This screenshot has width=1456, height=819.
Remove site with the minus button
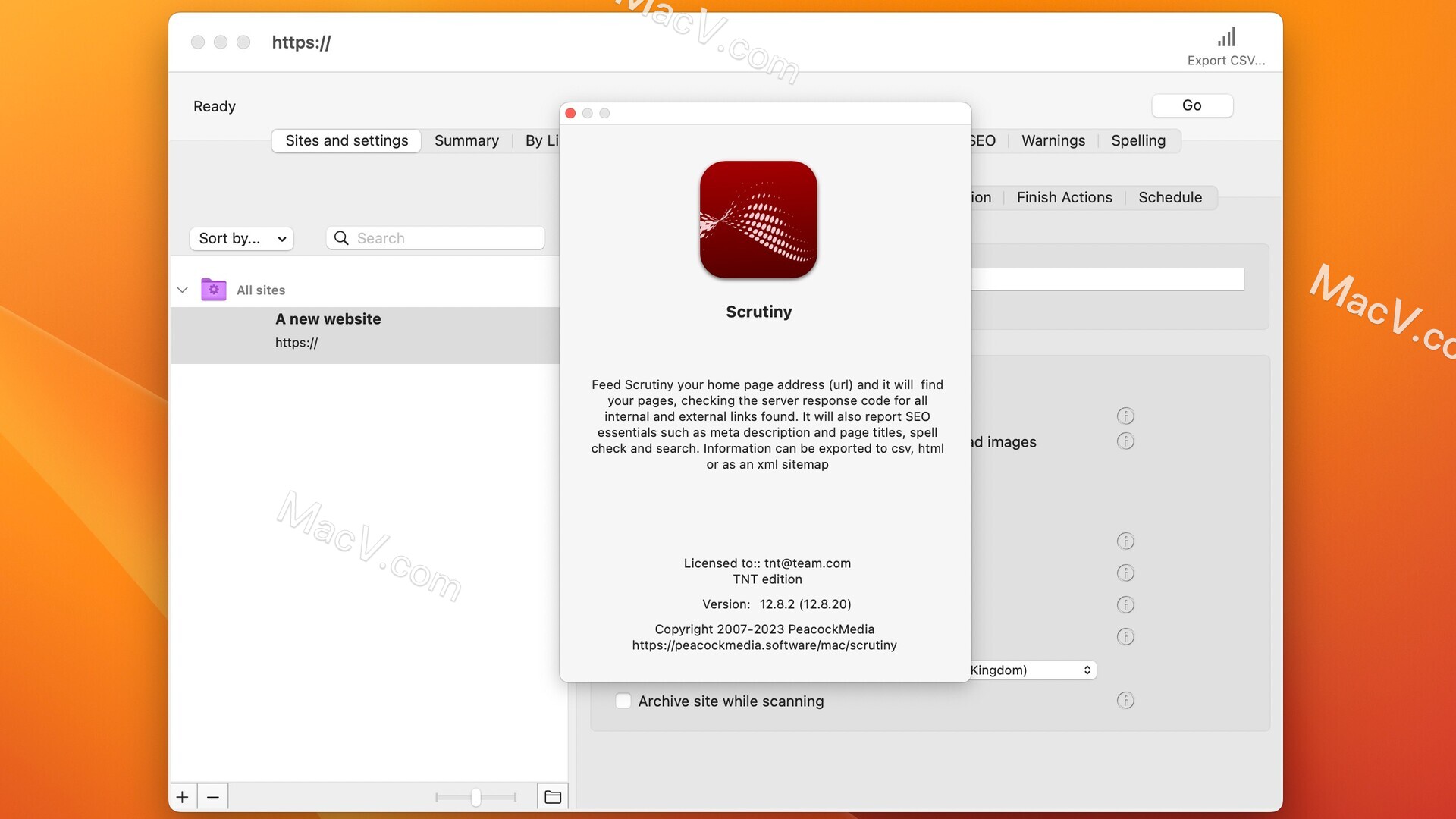pos(213,797)
